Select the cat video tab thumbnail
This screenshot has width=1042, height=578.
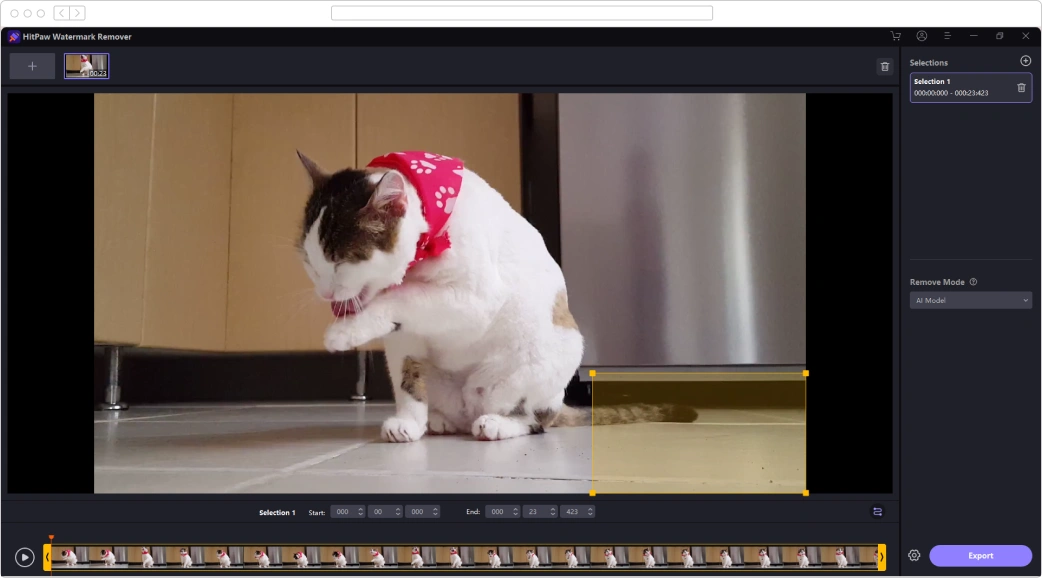(x=85, y=65)
